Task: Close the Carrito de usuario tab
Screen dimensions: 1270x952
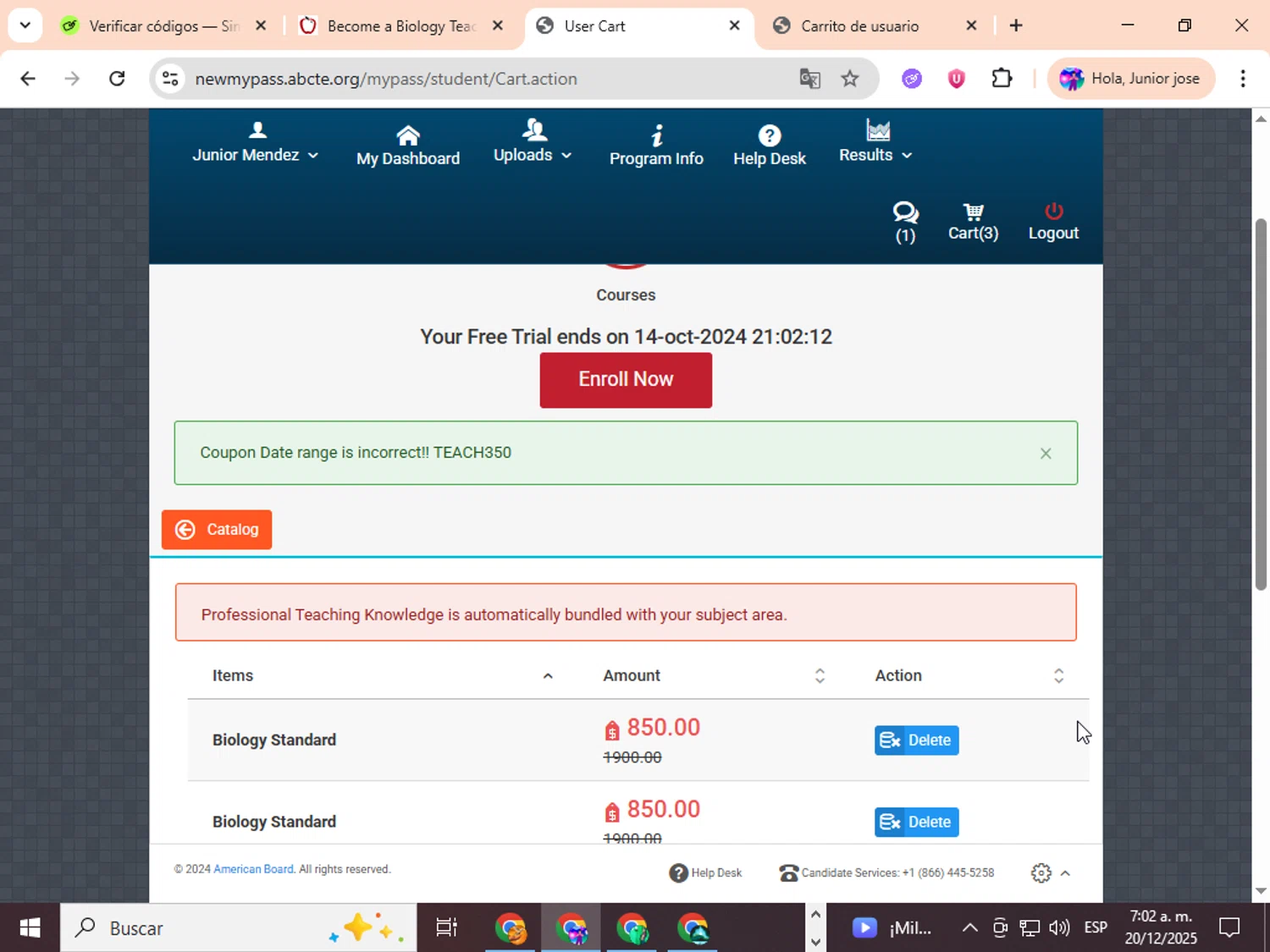Action: coord(971,25)
